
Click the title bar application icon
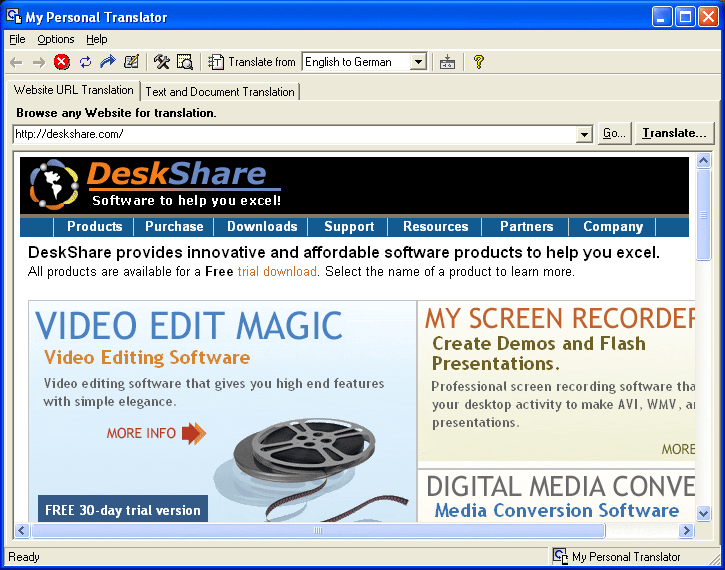(x=14, y=17)
